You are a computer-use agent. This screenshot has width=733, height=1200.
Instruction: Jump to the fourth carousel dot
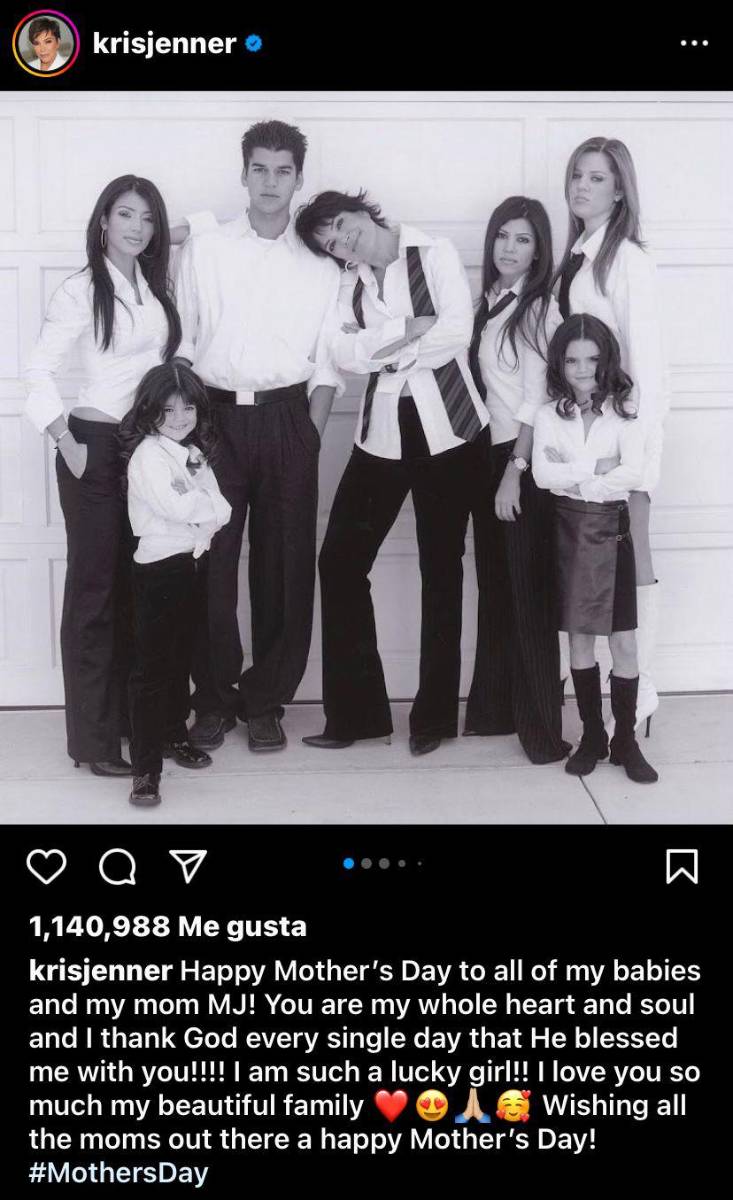(x=402, y=863)
